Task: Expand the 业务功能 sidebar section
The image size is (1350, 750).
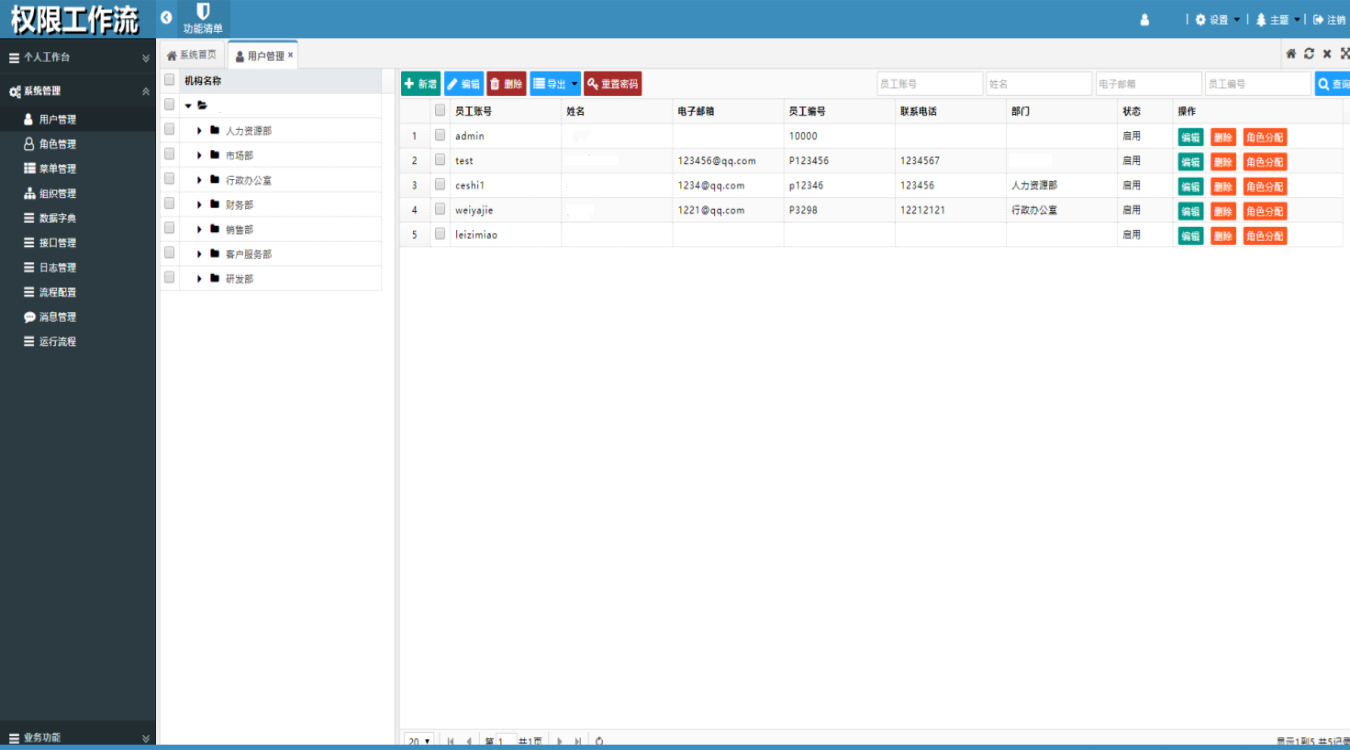Action: pos(78,738)
